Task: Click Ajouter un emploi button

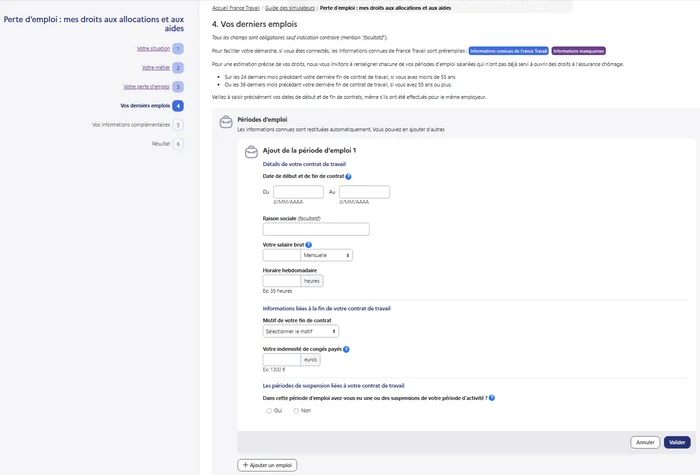Action: pos(267,465)
